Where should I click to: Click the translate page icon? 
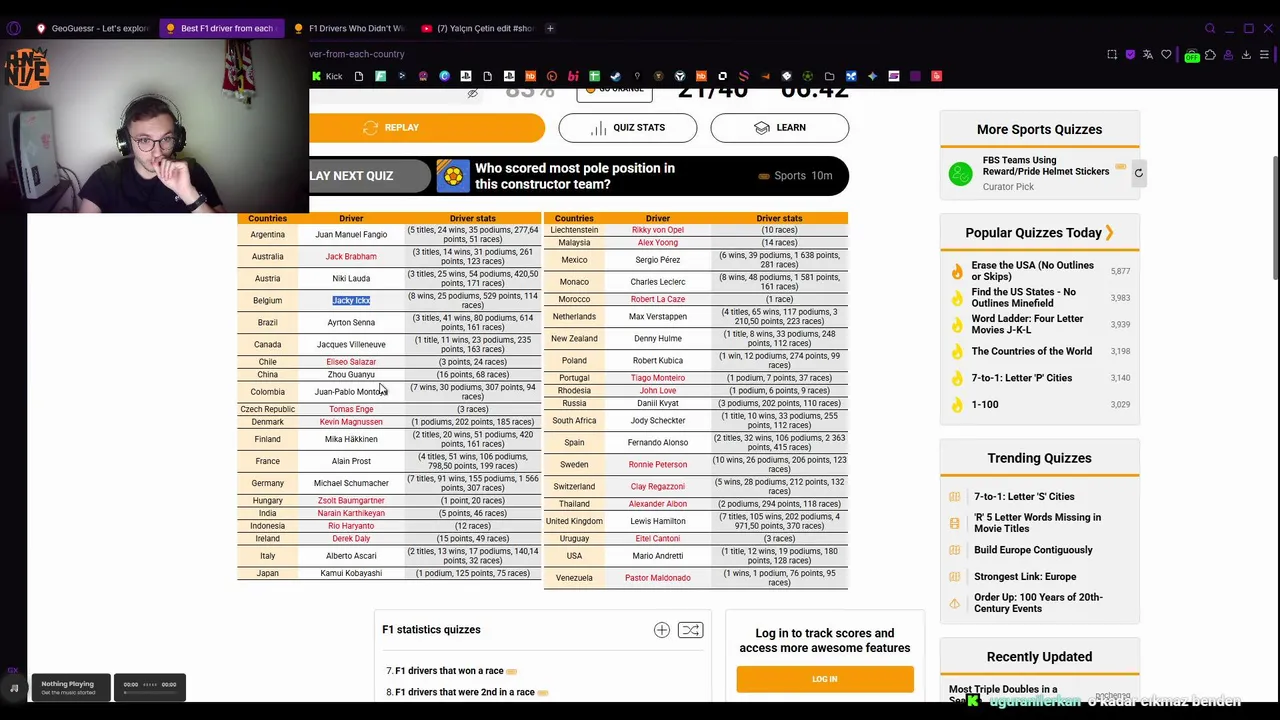(x=1148, y=55)
